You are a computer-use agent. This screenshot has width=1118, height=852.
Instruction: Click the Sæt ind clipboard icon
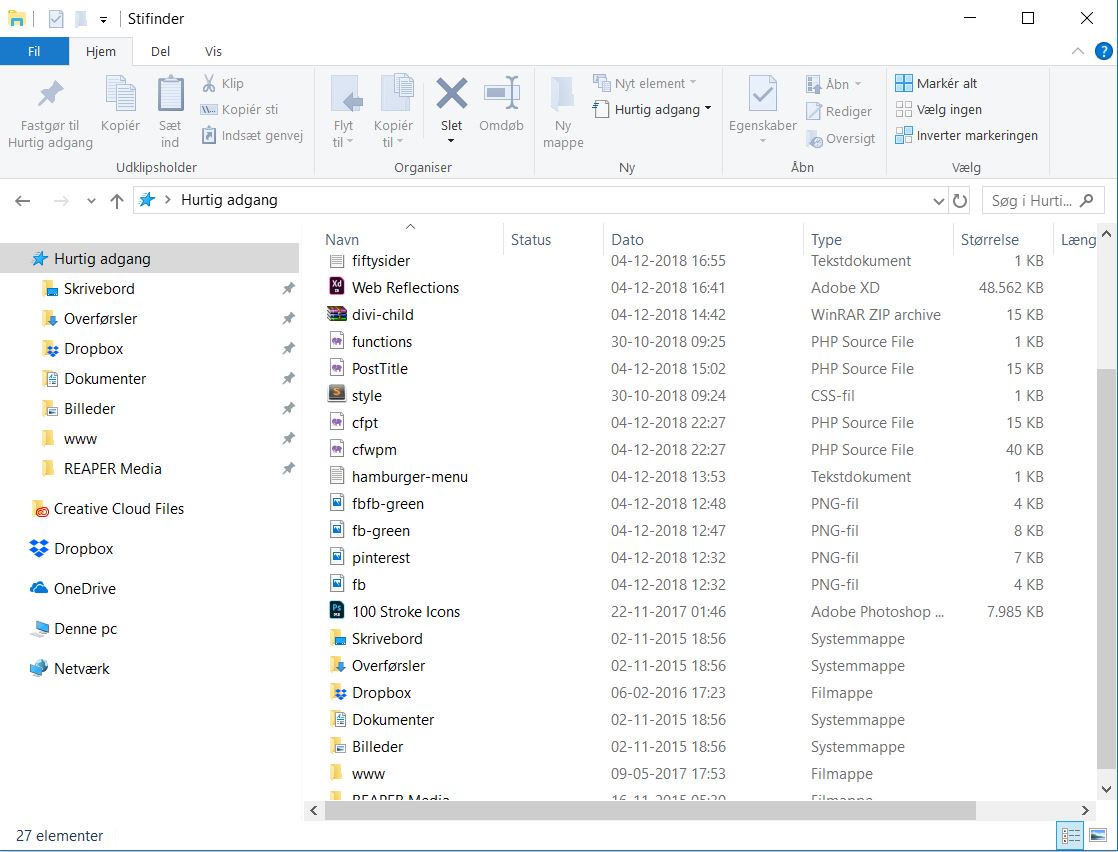point(170,93)
